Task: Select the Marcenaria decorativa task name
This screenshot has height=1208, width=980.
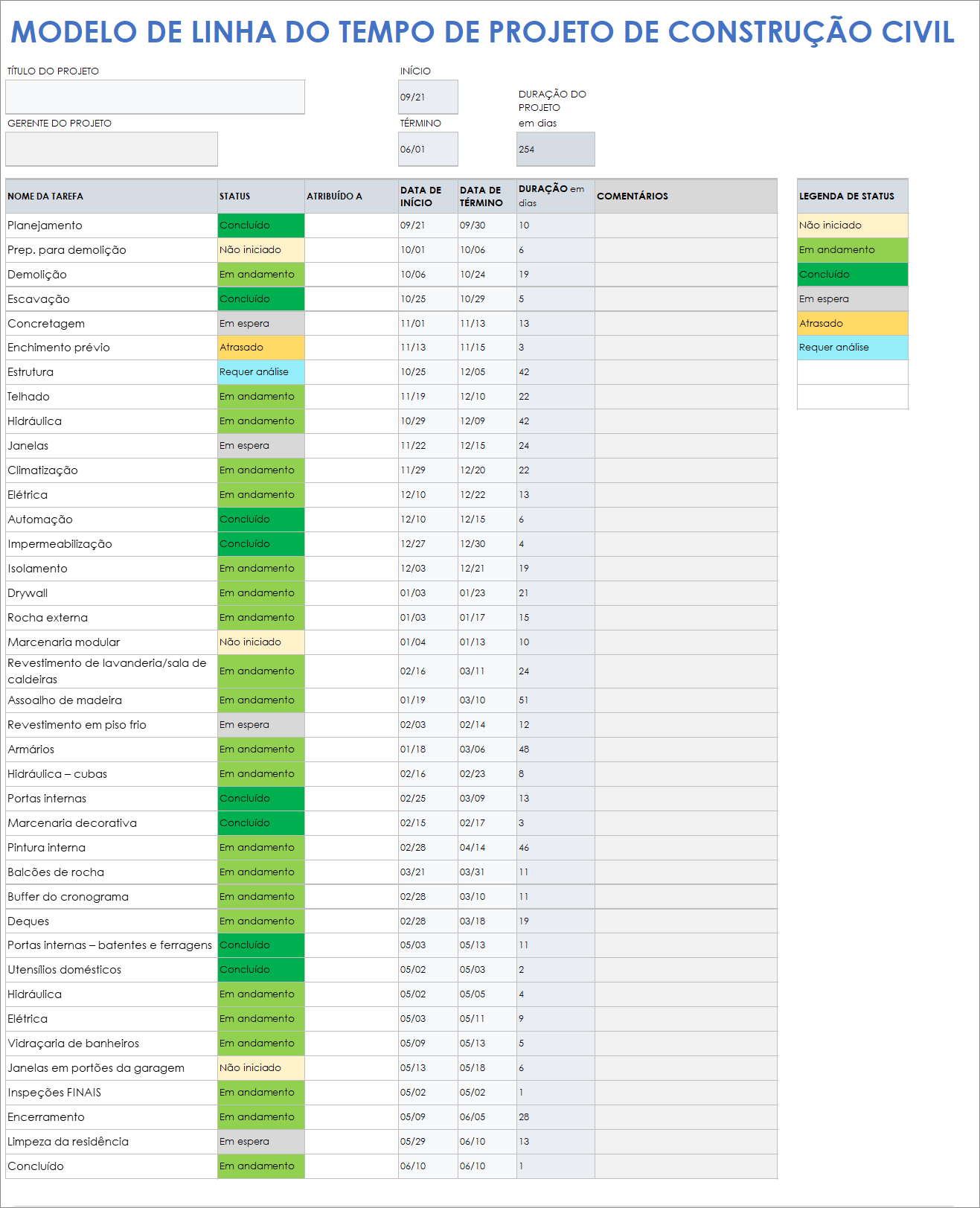Action: click(x=112, y=823)
